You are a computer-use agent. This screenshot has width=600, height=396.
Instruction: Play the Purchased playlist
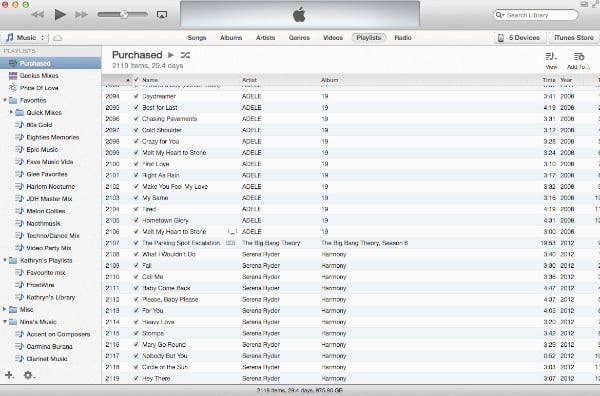[171, 55]
